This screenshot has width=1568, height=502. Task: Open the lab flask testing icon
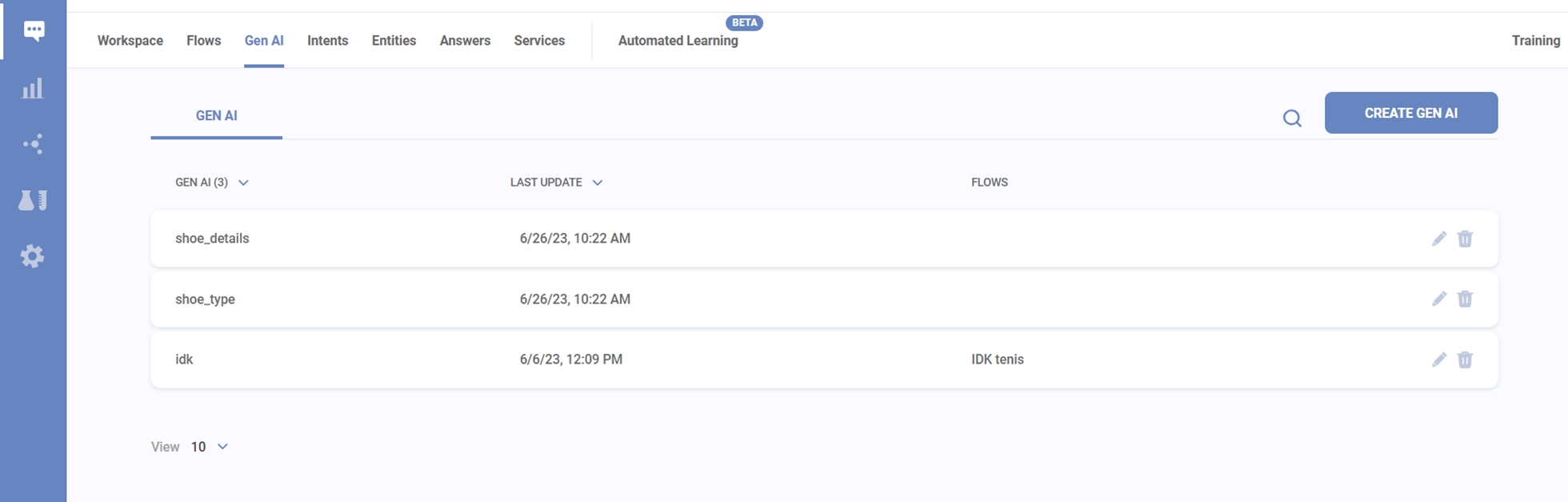coord(33,200)
